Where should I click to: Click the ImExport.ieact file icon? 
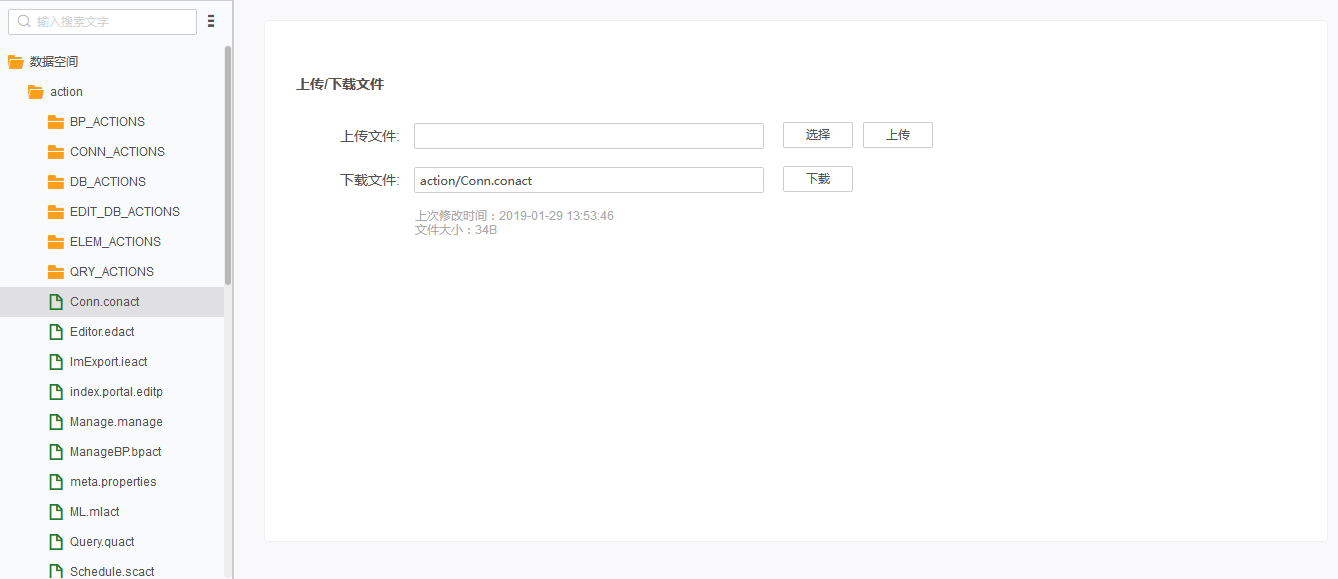[x=56, y=362]
